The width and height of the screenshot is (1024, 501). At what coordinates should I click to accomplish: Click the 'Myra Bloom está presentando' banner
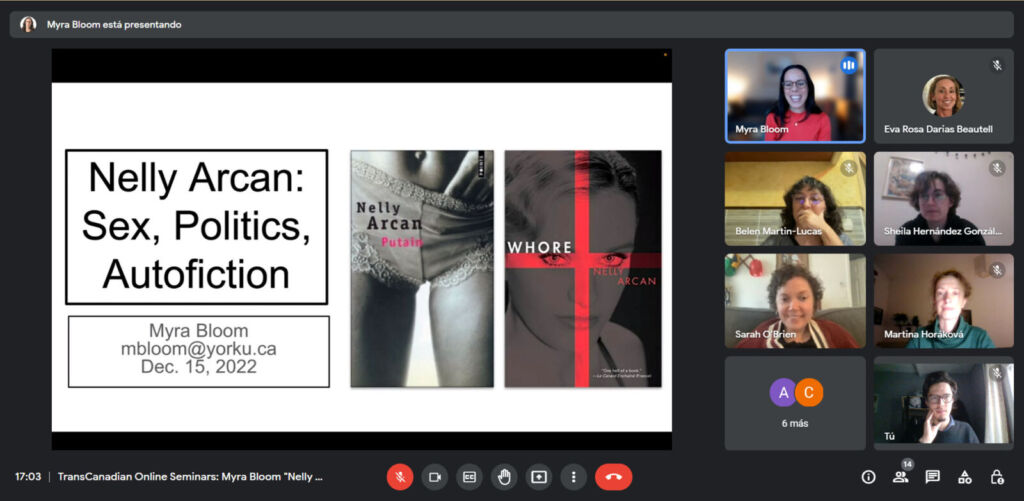(114, 24)
